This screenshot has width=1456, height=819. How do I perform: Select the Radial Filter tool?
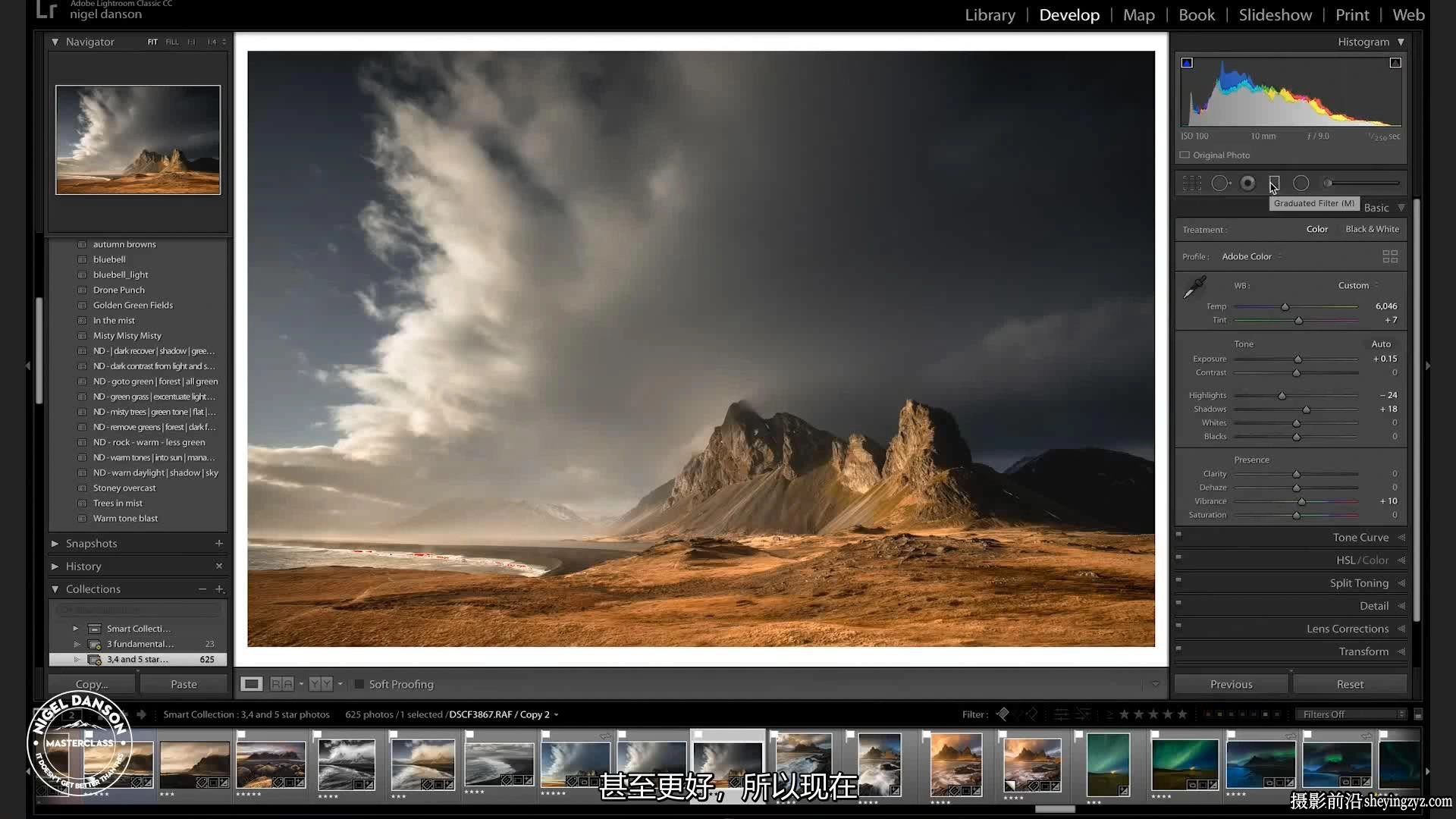[1301, 183]
